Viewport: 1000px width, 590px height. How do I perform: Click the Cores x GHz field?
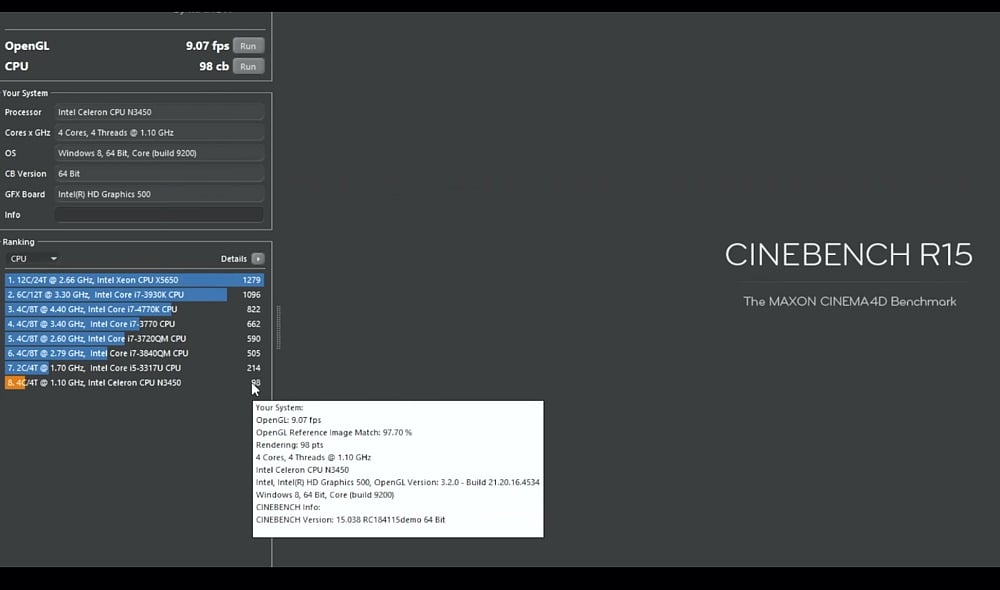159,133
